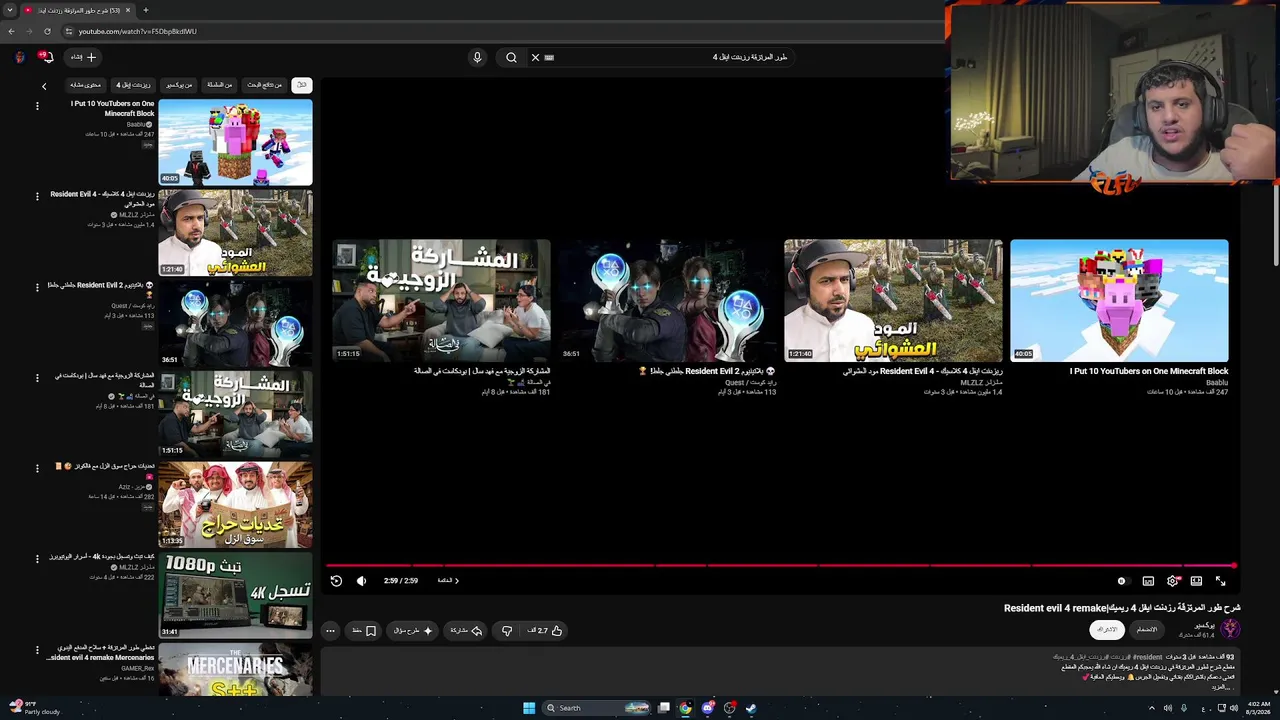Select the 'Similar content' filter chip
The height and width of the screenshot is (720, 1280).
pyautogui.click(x=86, y=85)
